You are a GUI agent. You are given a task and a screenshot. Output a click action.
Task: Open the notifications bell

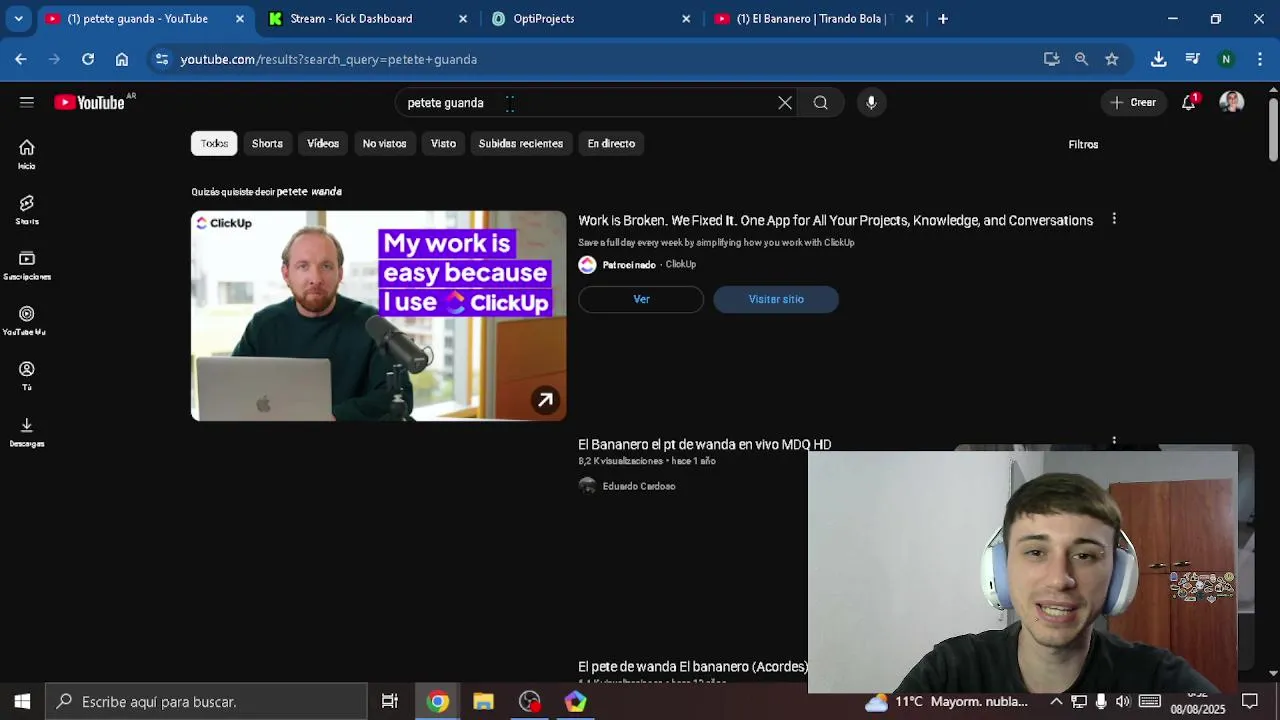click(1188, 102)
